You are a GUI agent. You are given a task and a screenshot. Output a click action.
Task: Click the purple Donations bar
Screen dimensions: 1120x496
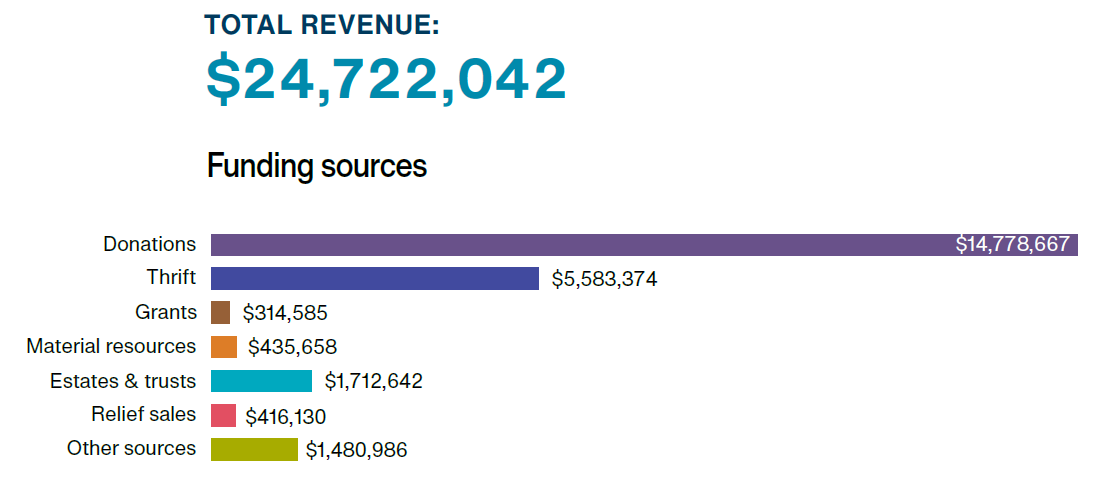pos(580,245)
